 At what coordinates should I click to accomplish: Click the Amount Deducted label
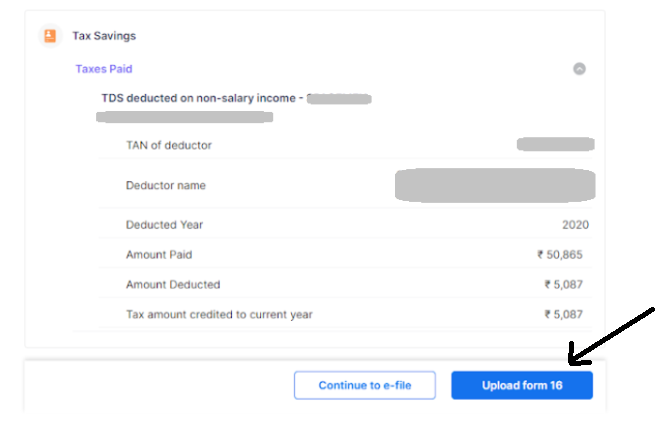[173, 284]
